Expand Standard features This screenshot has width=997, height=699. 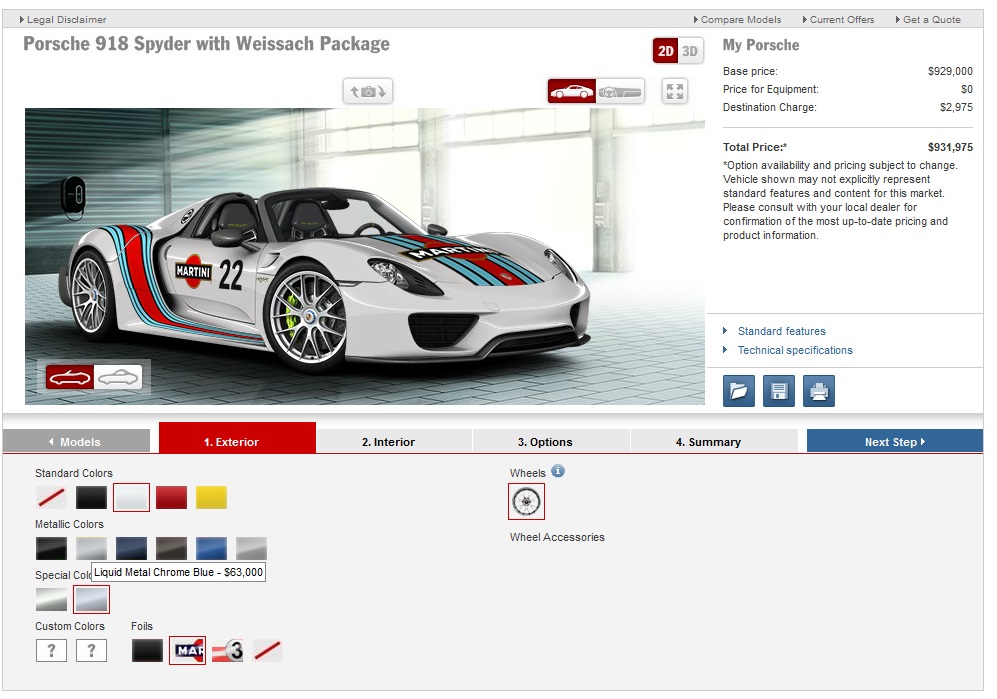[781, 331]
